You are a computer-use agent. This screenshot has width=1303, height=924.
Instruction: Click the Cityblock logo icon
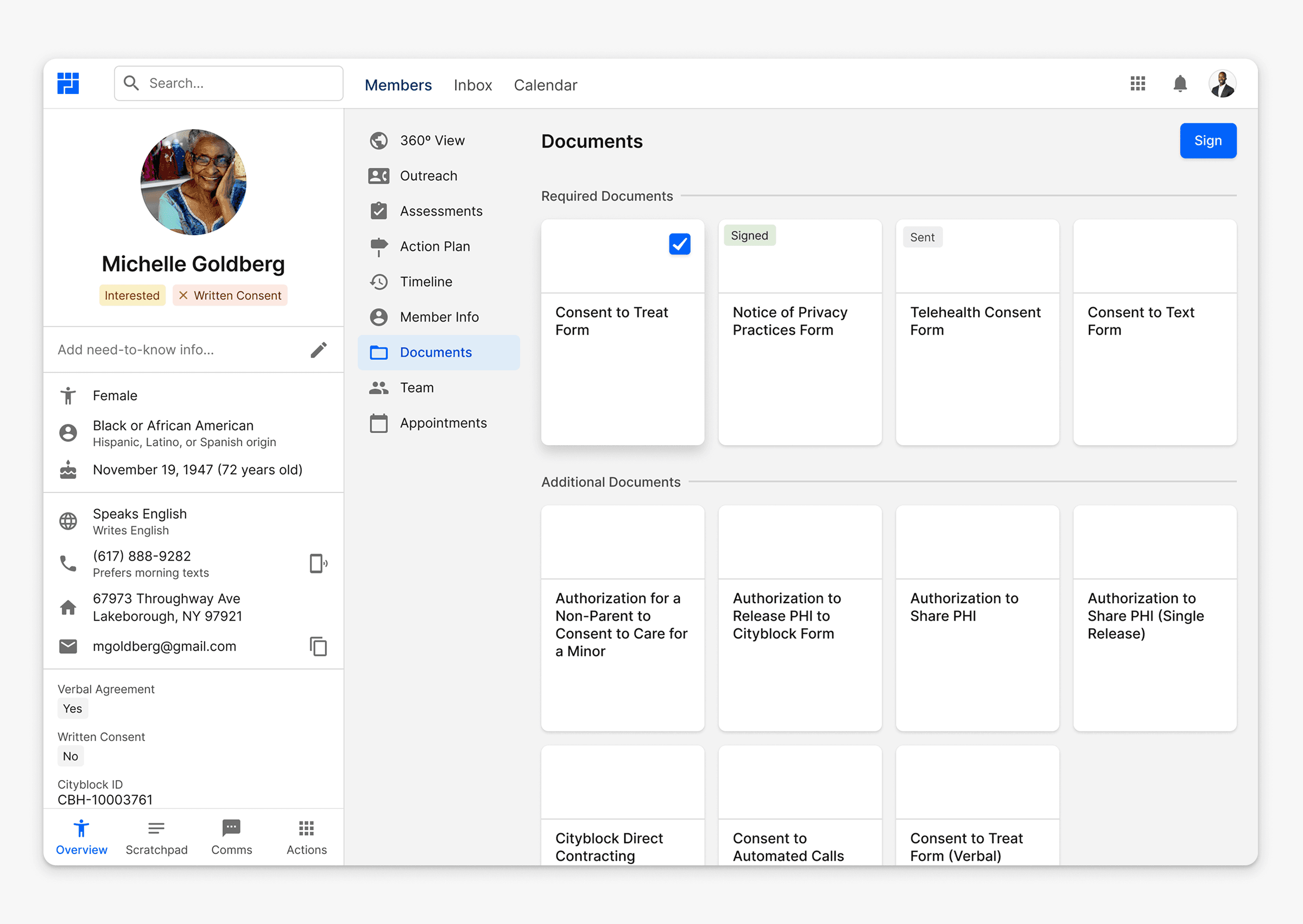coord(68,84)
